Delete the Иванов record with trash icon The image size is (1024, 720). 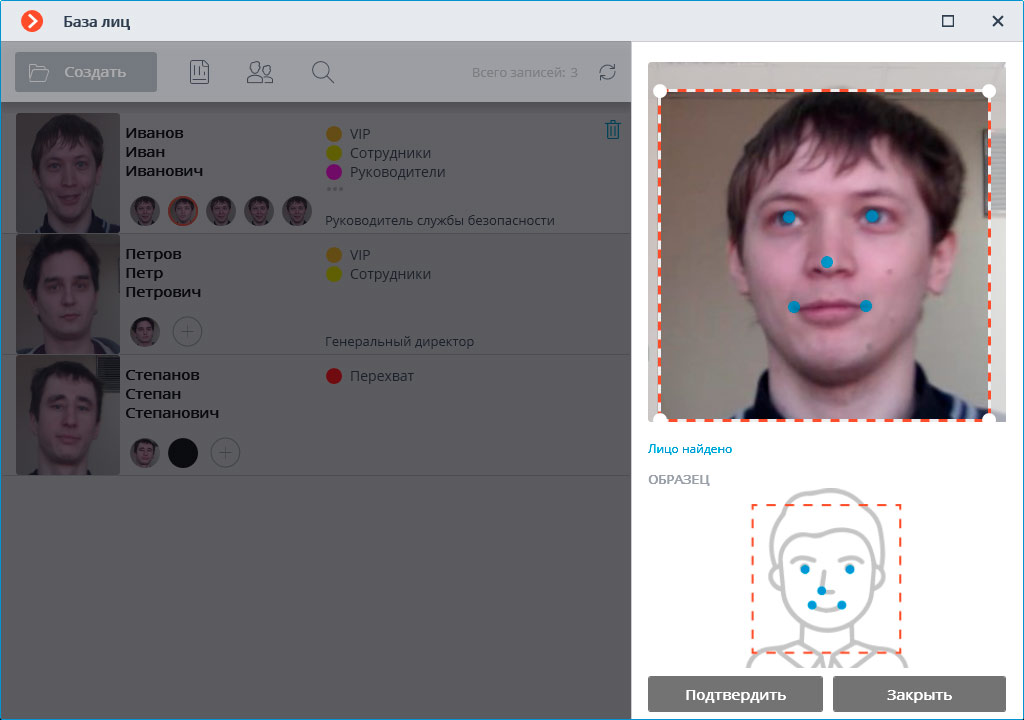(x=613, y=130)
